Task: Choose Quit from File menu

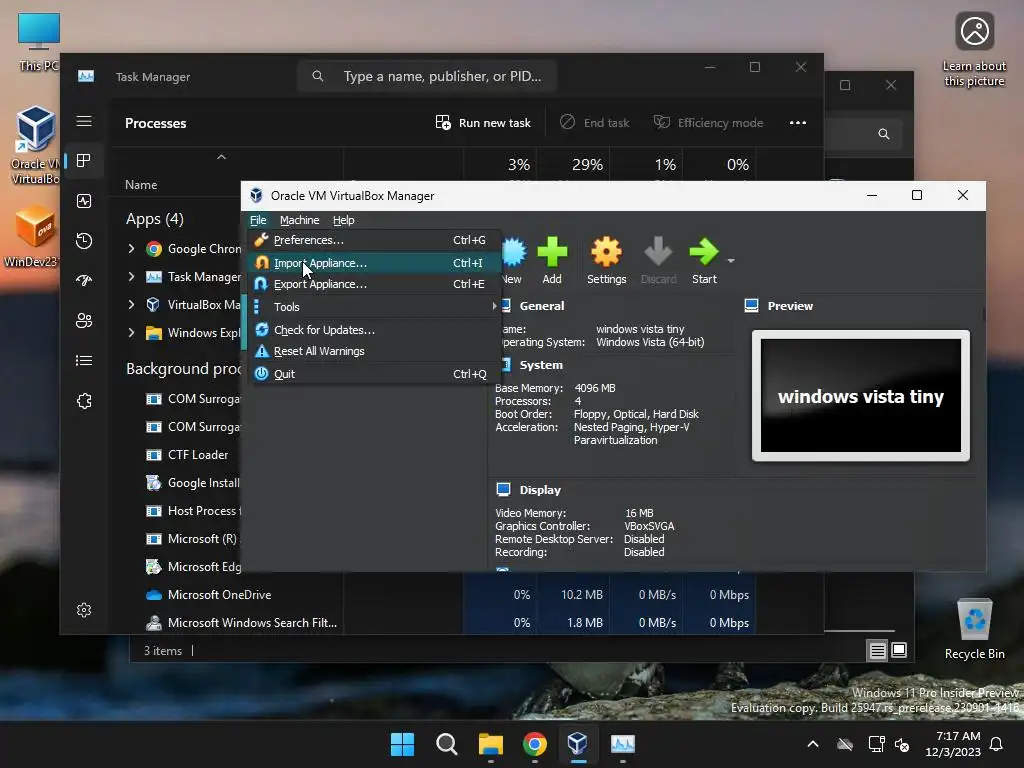Action: (374, 374)
